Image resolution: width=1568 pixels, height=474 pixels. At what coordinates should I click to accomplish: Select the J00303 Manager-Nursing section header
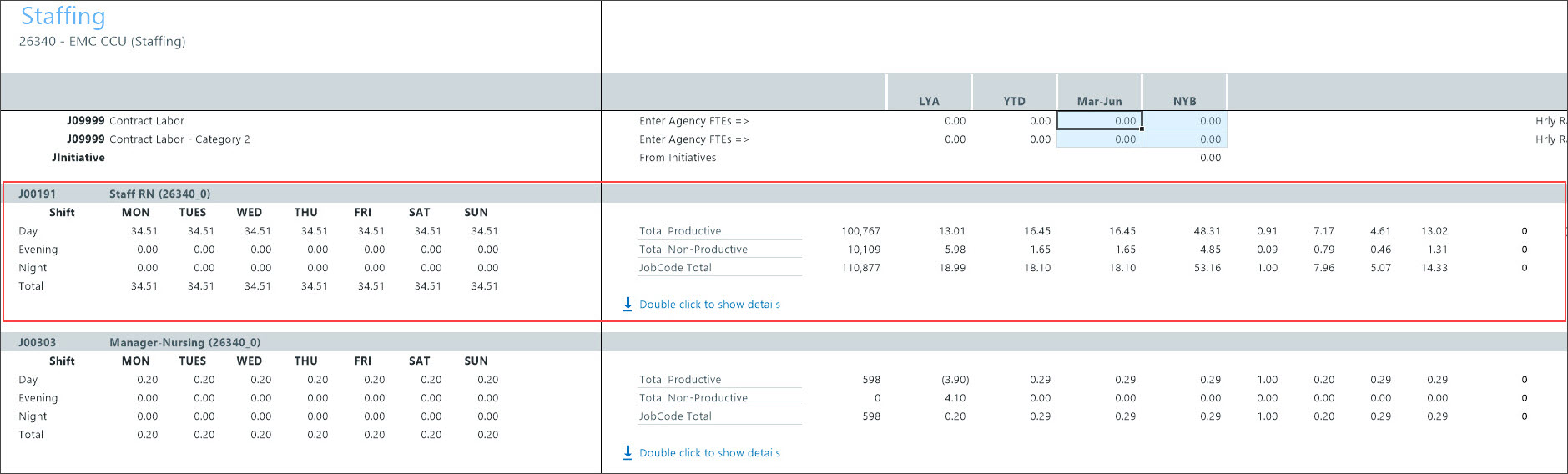tap(184, 342)
